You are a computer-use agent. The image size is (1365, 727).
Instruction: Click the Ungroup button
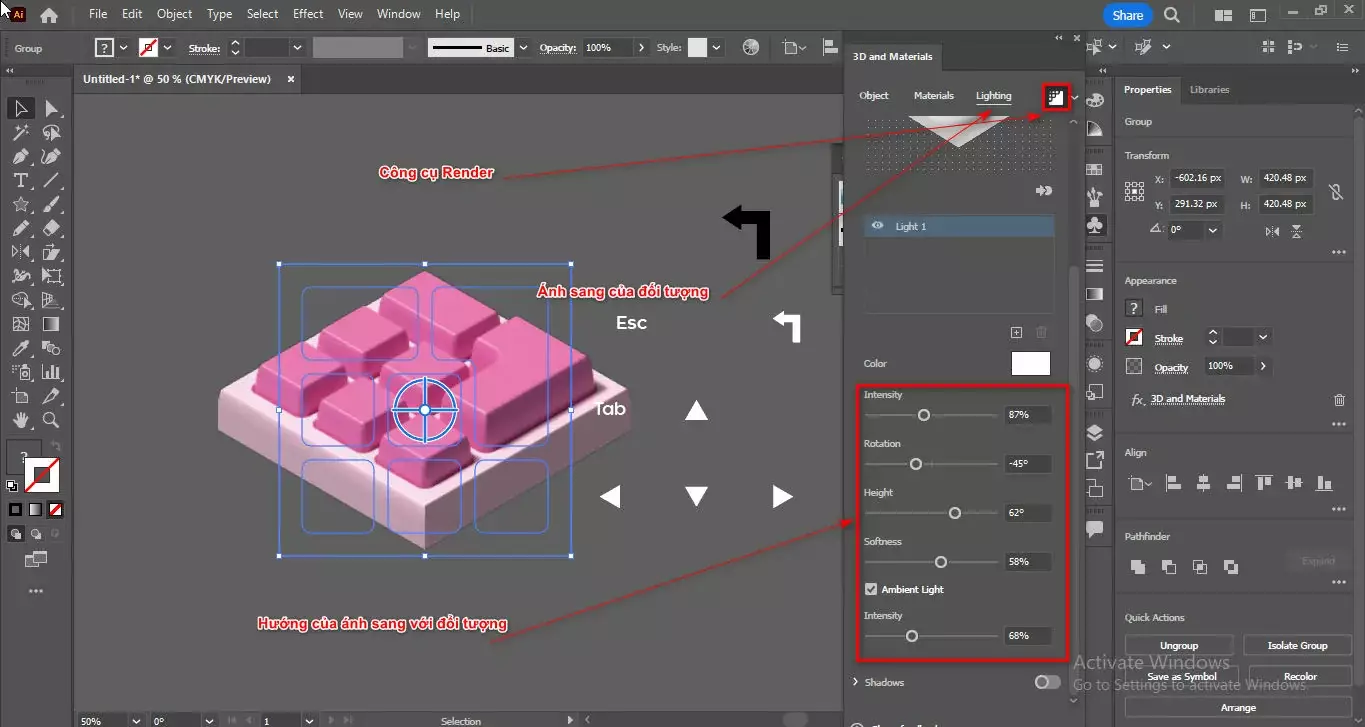click(1178, 644)
